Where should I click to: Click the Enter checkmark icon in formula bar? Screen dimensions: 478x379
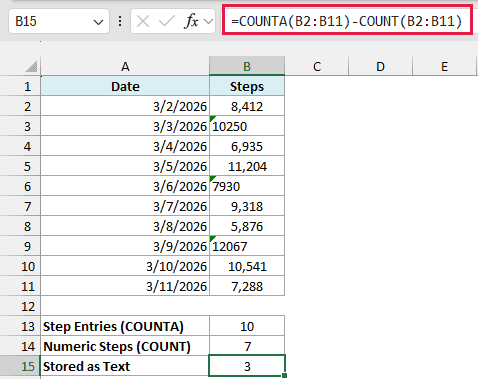pyautogui.click(x=167, y=22)
